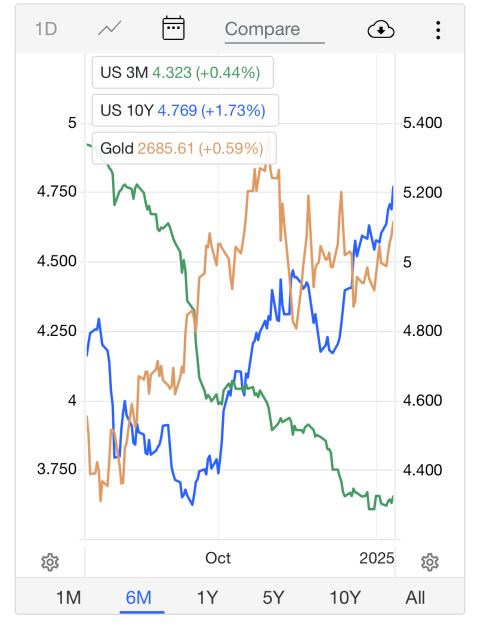Switch to 5Y time range
Viewport: 480px width, 625px height.
[273, 597]
